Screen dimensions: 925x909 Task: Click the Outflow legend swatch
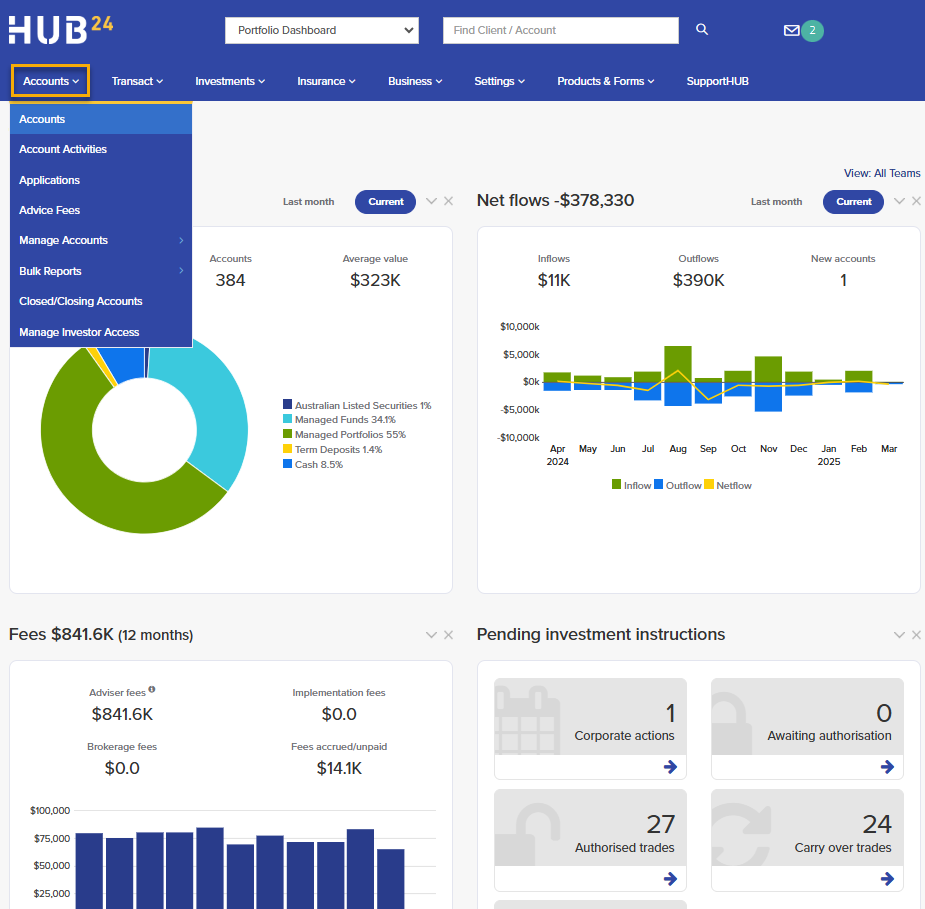[658, 484]
